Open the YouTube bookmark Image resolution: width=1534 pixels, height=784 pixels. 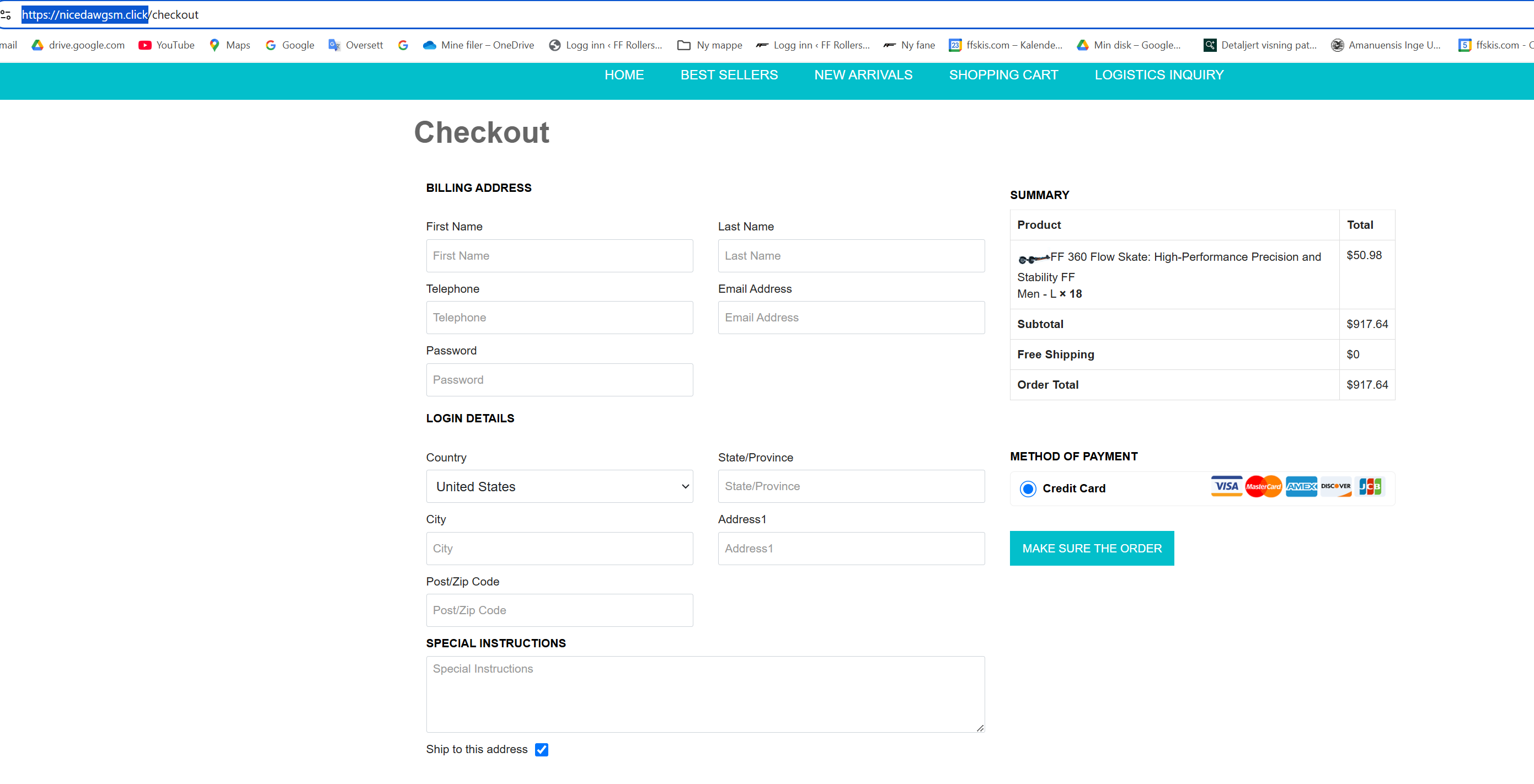166,45
